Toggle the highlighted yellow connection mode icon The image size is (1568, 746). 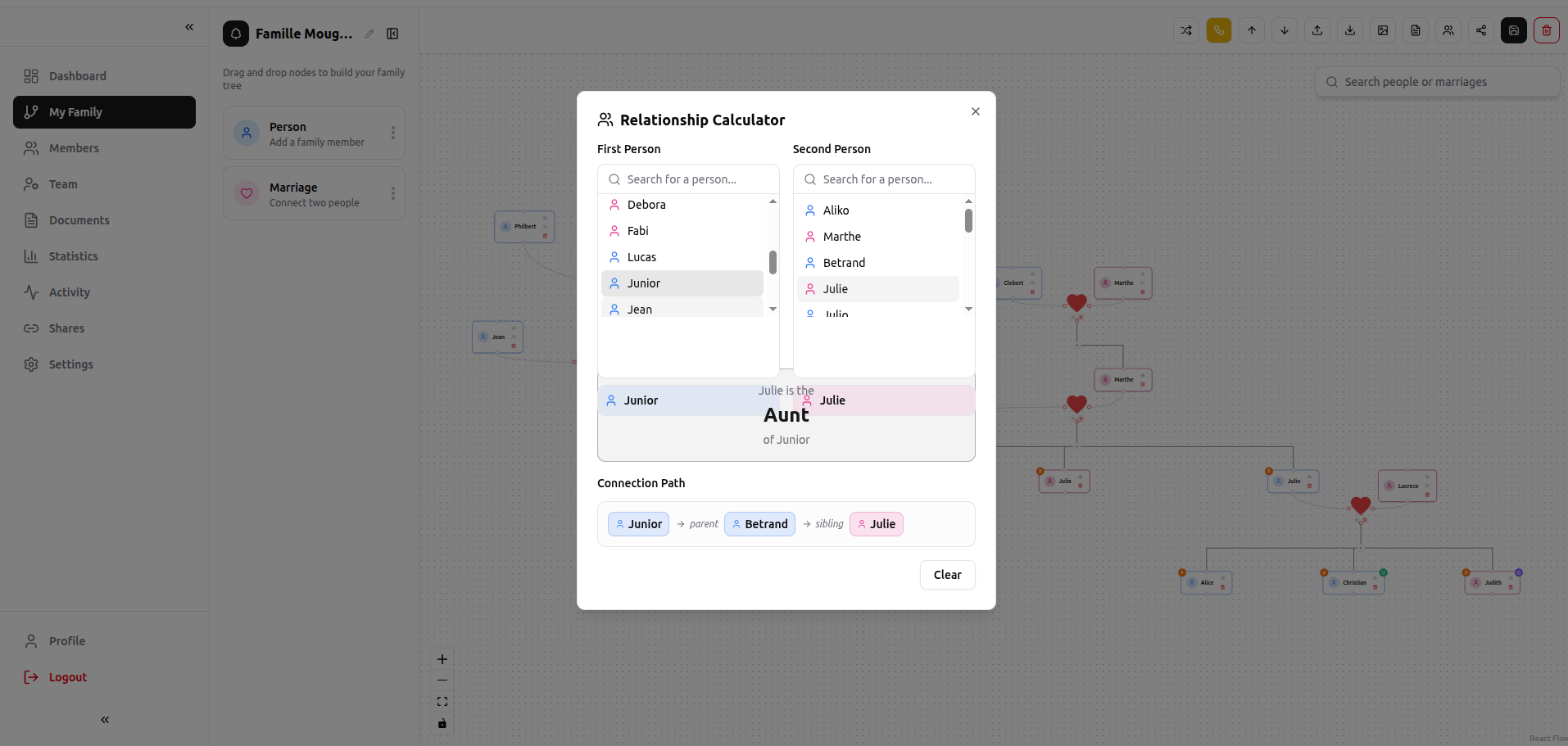(x=1219, y=30)
